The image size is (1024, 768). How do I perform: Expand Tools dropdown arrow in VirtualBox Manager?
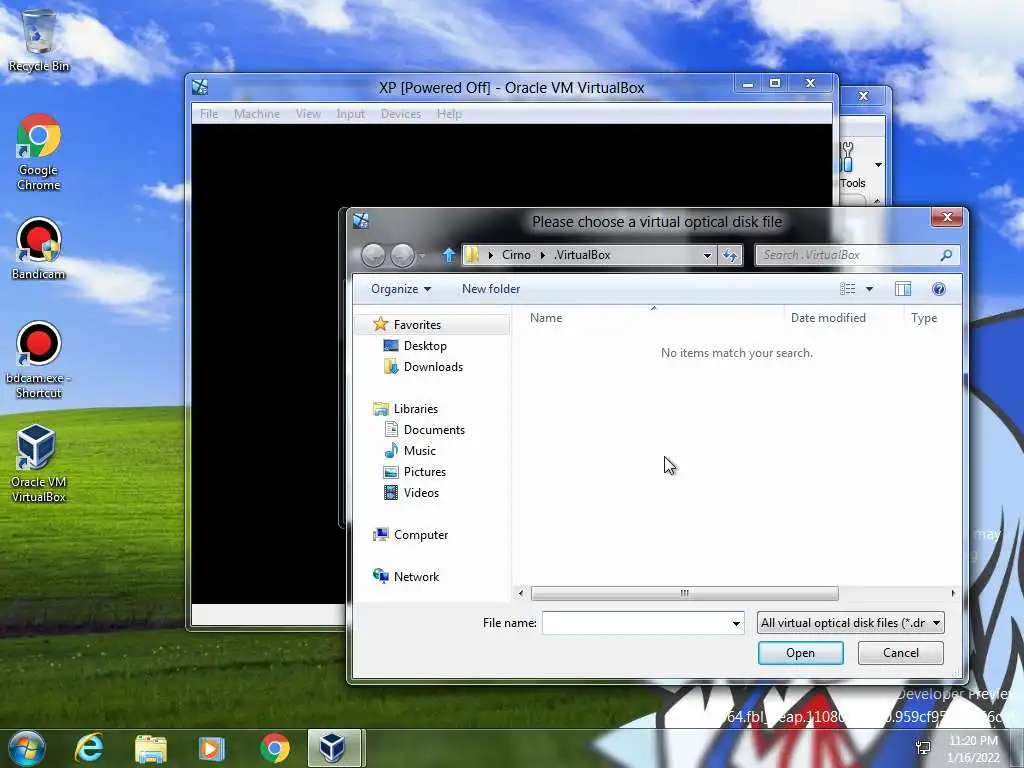coord(878,165)
